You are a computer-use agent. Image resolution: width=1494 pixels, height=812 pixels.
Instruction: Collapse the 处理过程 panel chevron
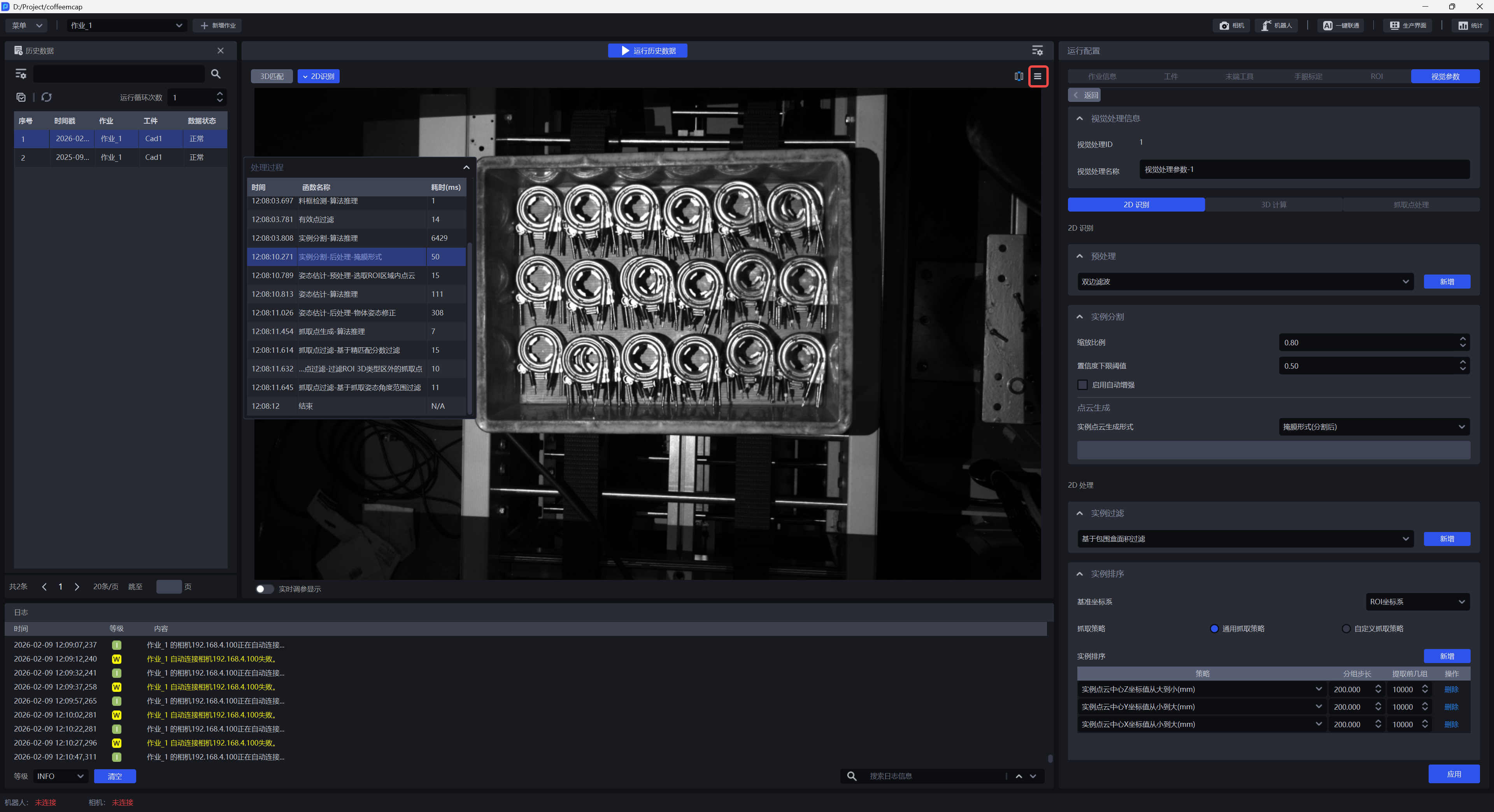pos(466,168)
